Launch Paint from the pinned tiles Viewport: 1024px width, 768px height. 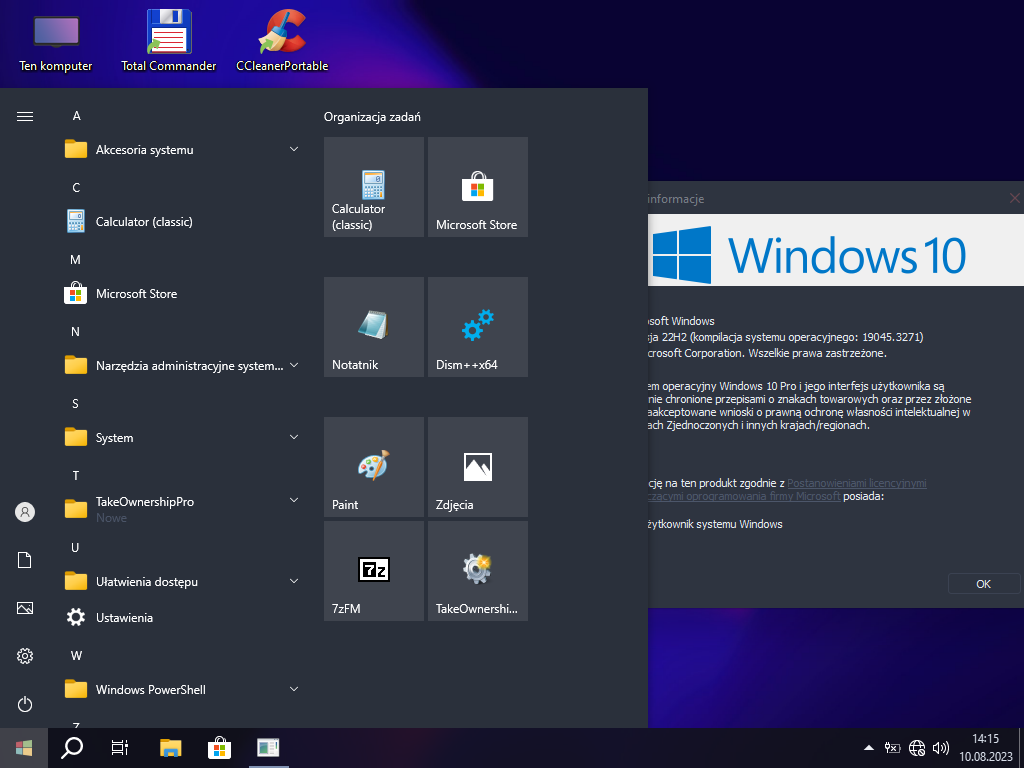373,467
